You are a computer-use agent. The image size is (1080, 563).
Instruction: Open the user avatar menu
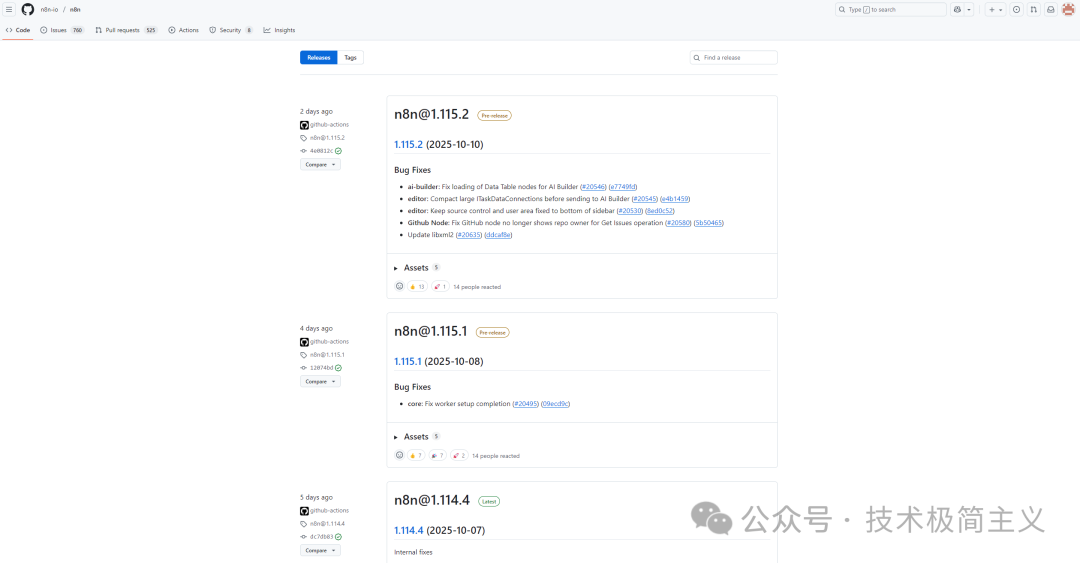click(x=1068, y=10)
